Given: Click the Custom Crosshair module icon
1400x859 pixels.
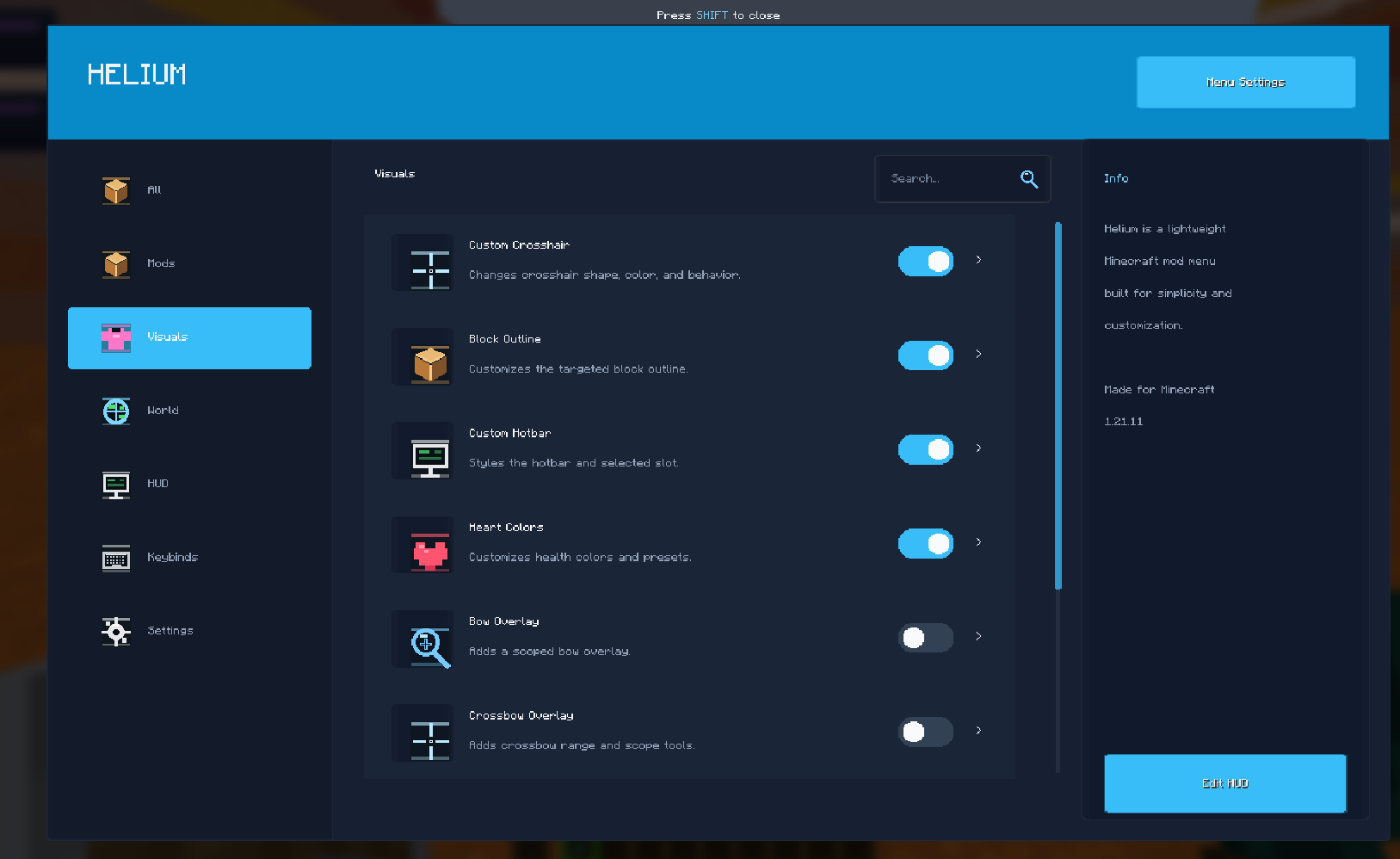Looking at the screenshot, I should [x=430, y=270].
